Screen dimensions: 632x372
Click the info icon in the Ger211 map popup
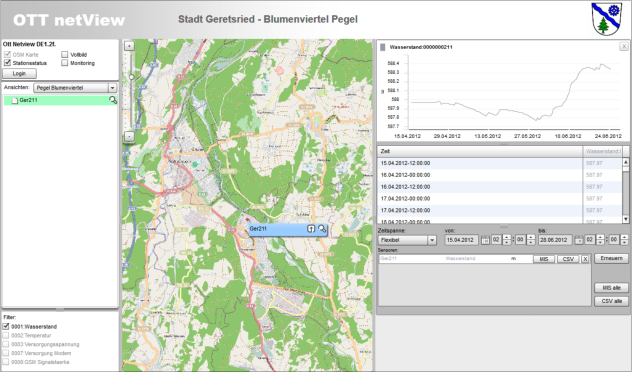pos(311,229)
